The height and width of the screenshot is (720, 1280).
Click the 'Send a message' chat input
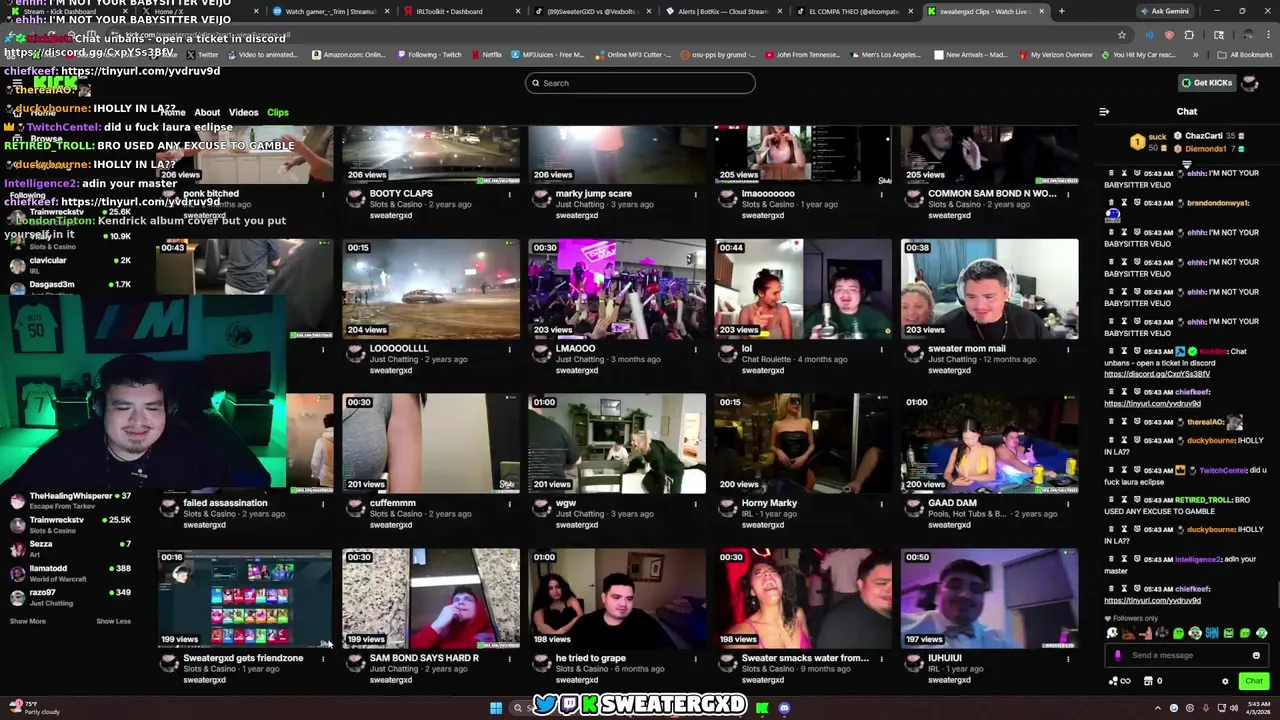coord(1187,655)
